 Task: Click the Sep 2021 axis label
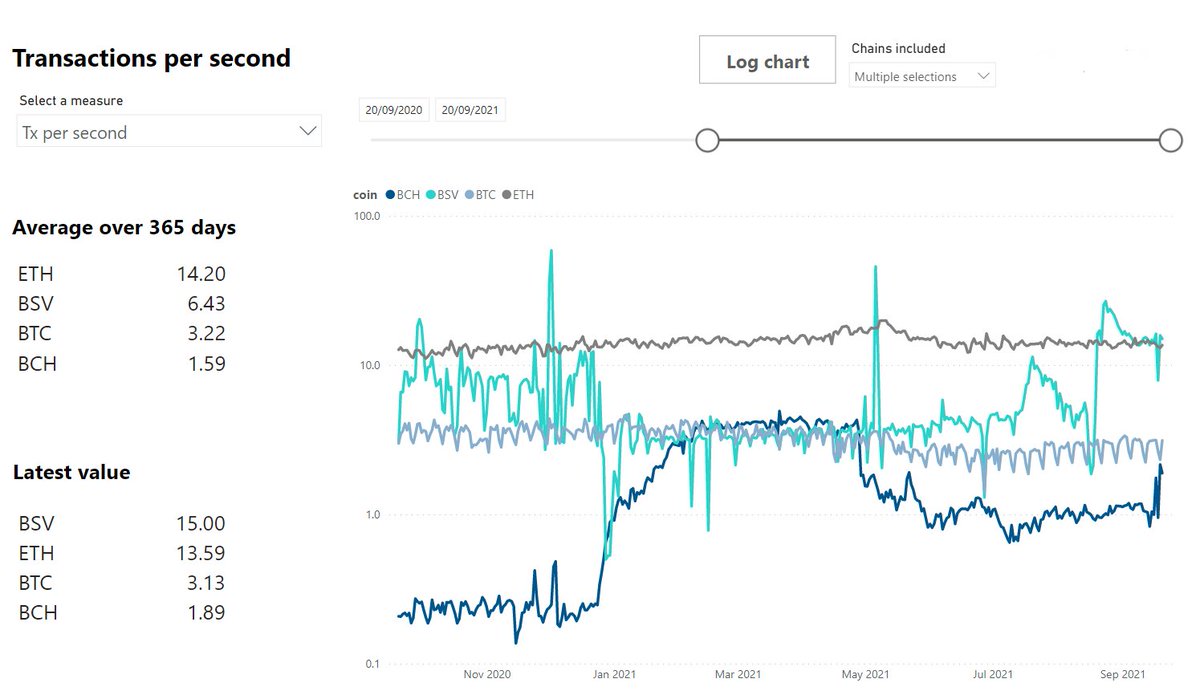1122,675
